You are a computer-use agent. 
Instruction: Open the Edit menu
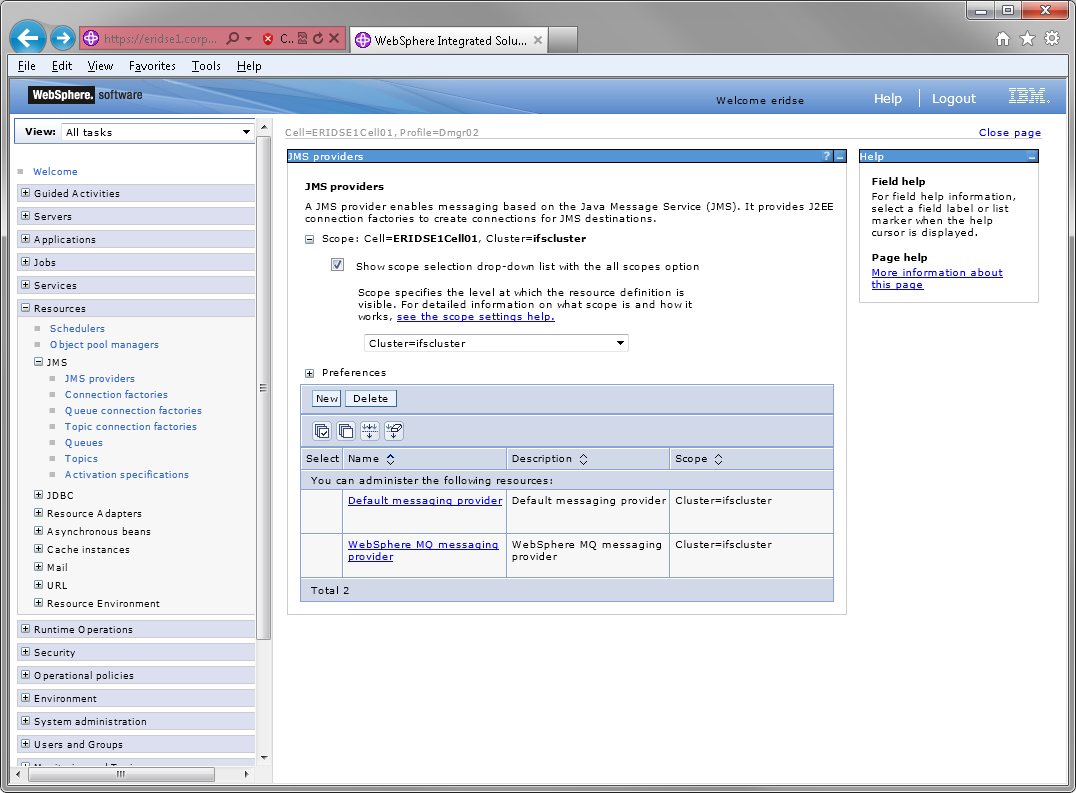[62, 66]
